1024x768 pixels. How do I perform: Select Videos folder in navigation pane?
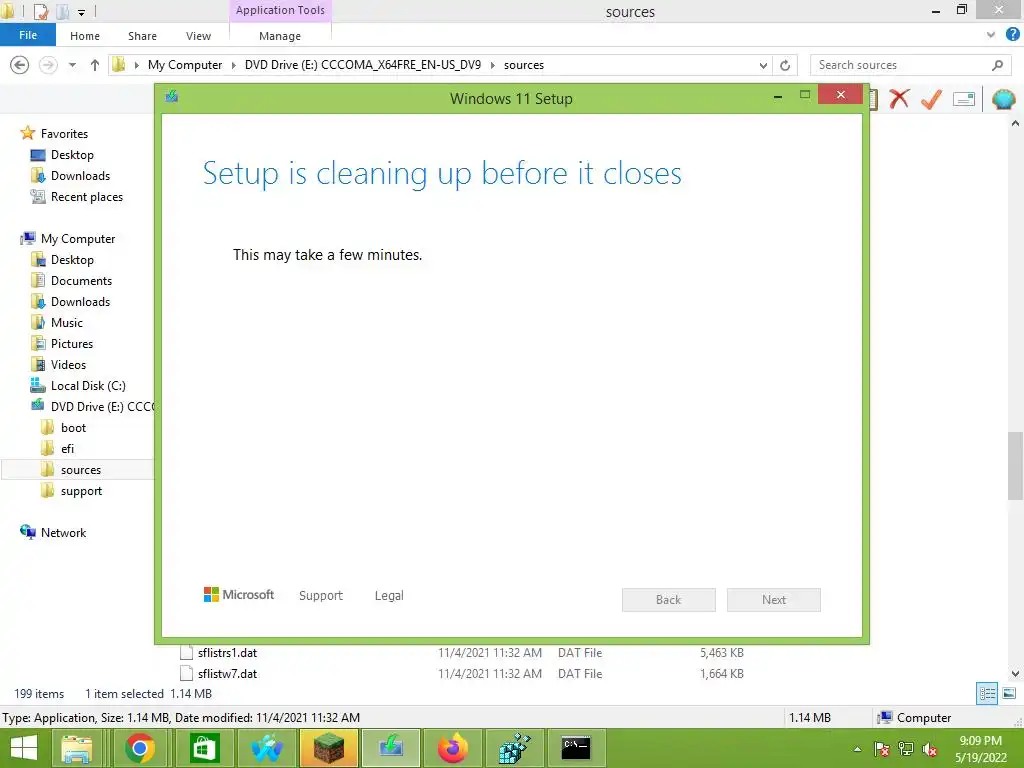click(x=68, y=364)
